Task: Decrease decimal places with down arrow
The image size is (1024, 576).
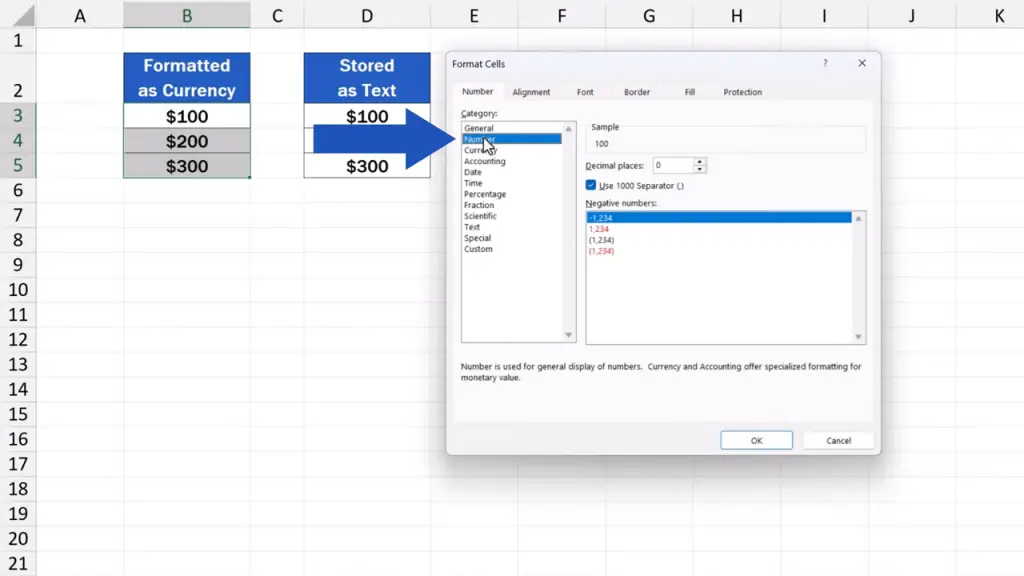Action: point(700,169)
